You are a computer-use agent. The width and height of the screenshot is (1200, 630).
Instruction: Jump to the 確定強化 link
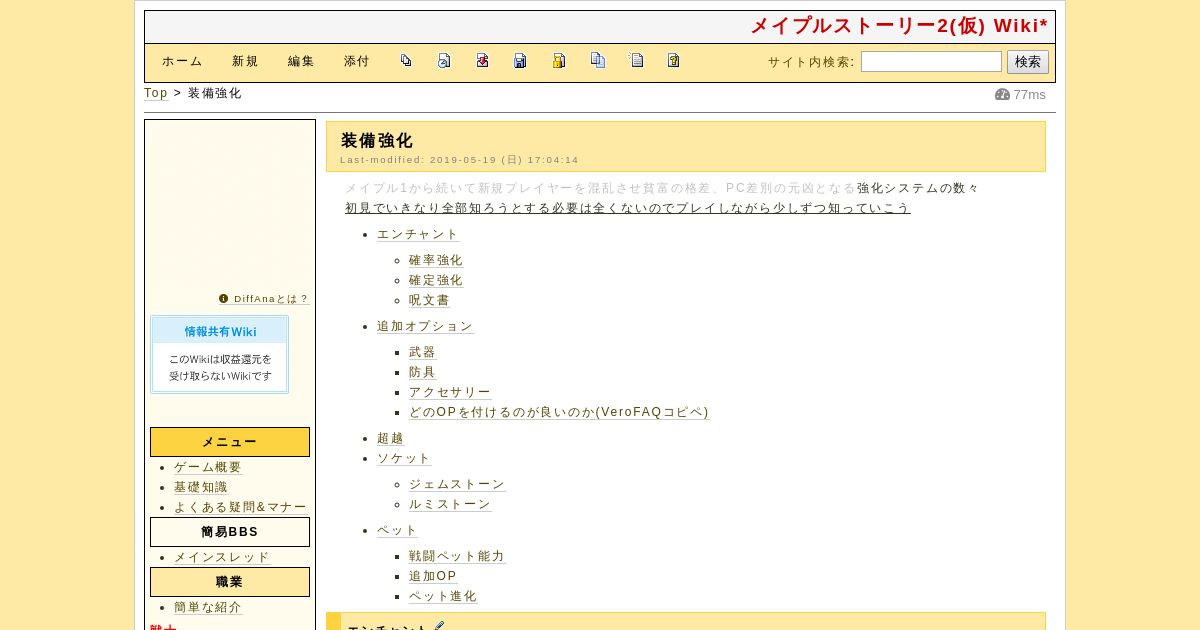(436, 280)
